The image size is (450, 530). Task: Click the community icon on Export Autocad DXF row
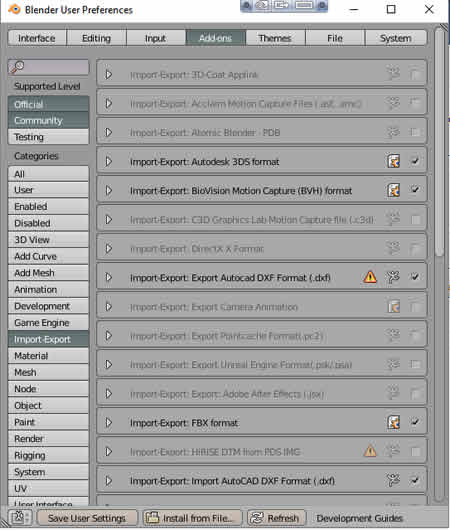[x=393, y=277]
